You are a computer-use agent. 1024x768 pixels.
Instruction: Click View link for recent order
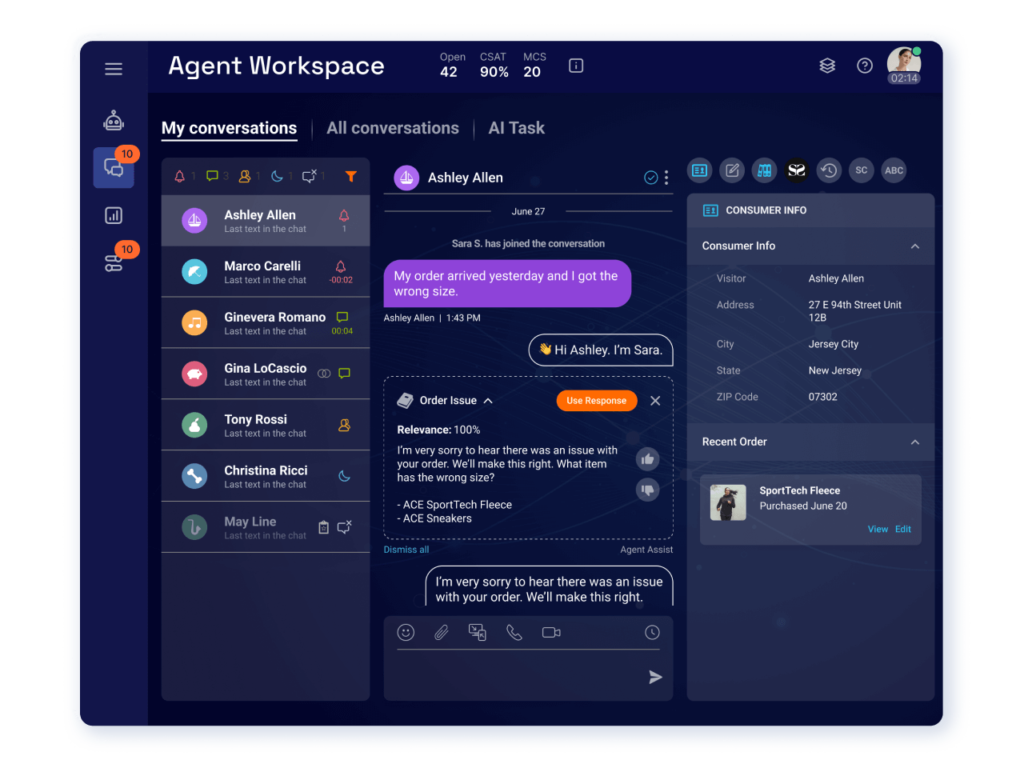click(x=878, y=529)
